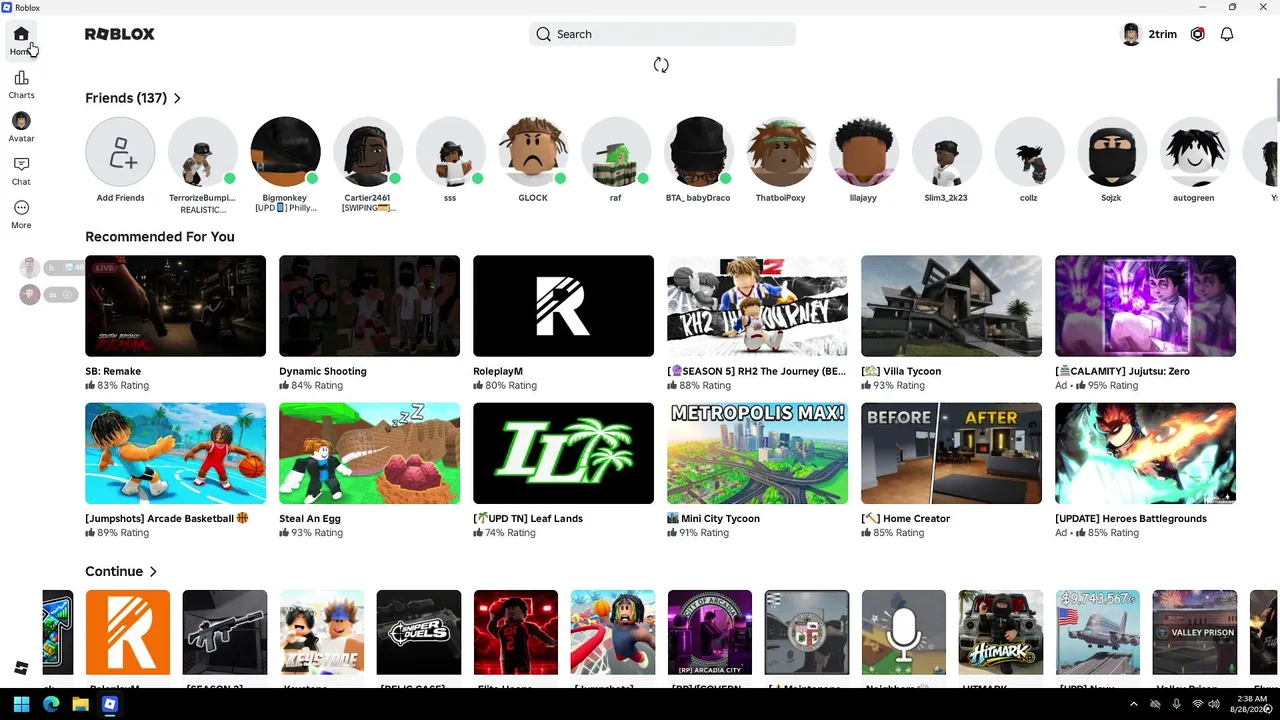Click the Roblox taskbar icon
Image resolution: width=1280 pixels, height=720 pixels.
[110, 704]
